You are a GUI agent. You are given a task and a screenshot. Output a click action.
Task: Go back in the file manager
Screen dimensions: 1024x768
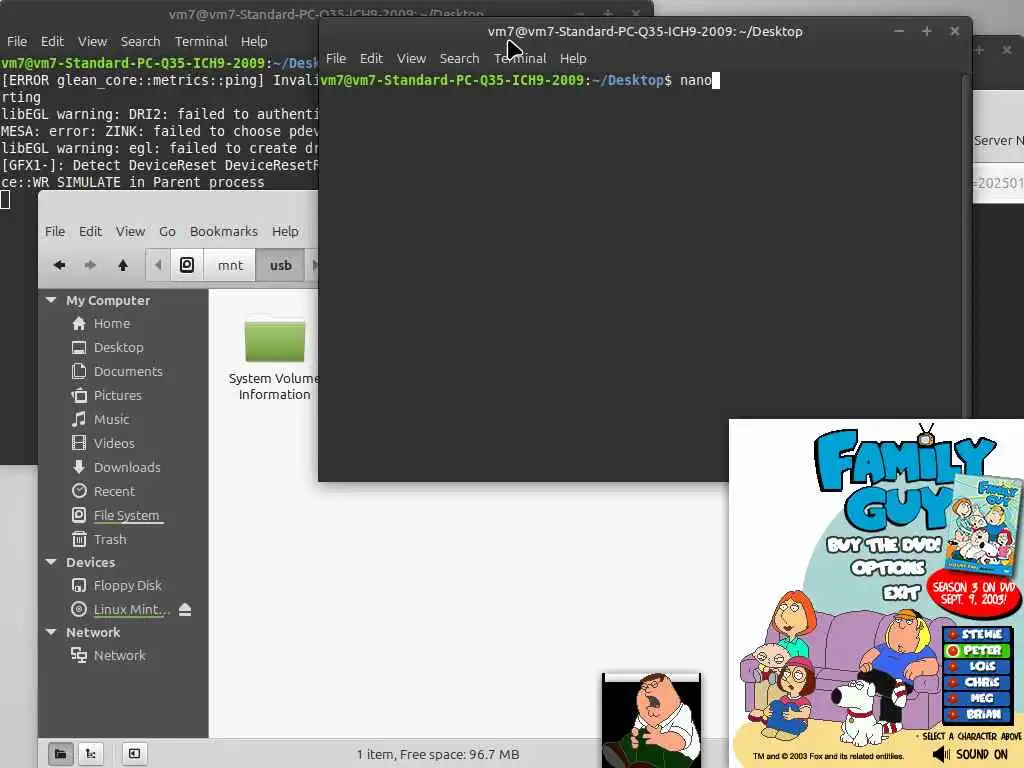pyautogui.click(x=59, y=265)
